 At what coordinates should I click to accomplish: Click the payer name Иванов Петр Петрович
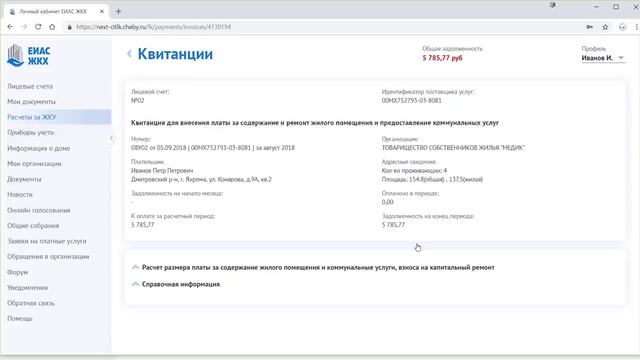pos(162,171)
